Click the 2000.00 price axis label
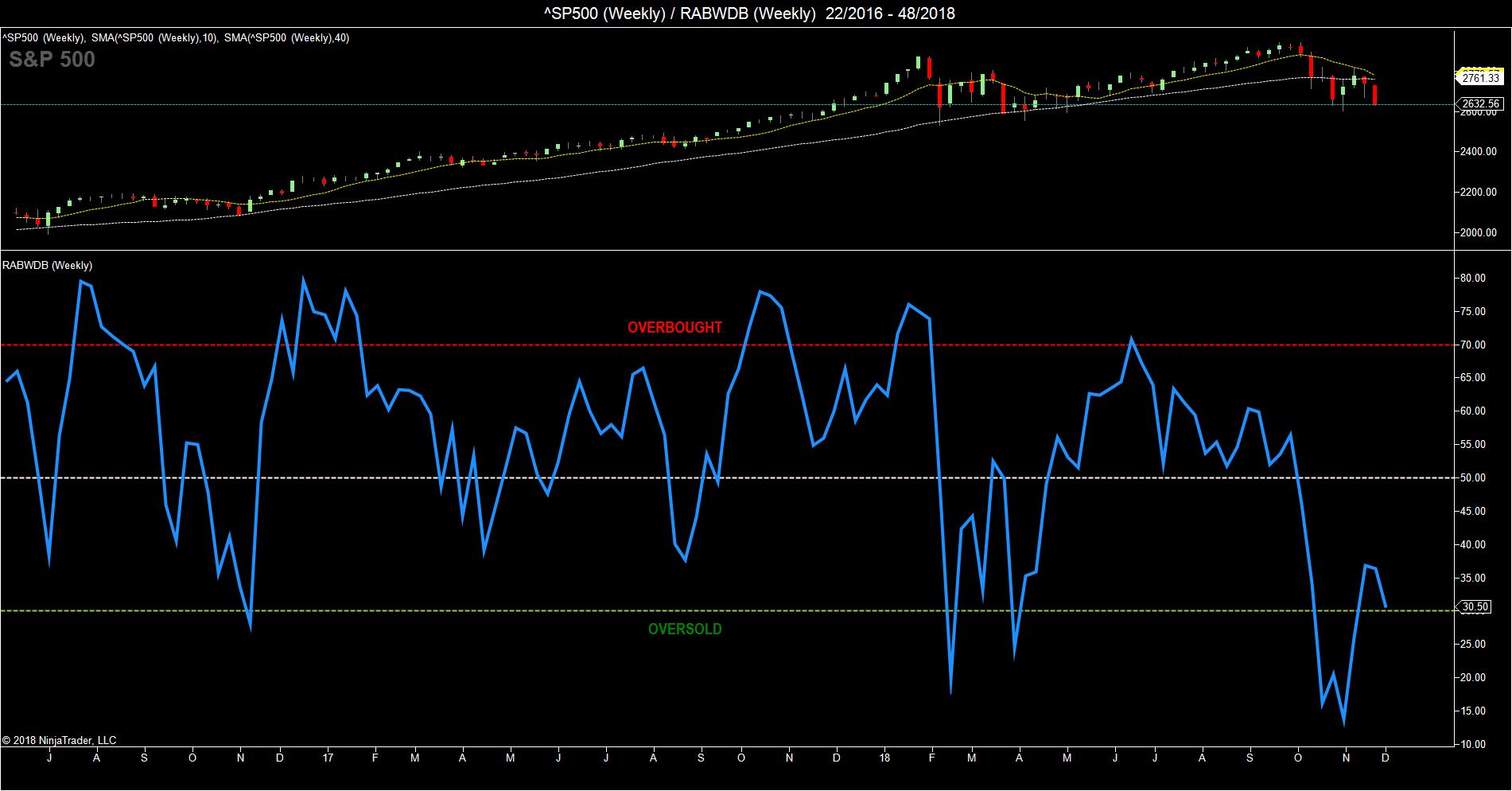This screenshot has width=1512, height=791. pyautogui.click(x=1479, y=233)
